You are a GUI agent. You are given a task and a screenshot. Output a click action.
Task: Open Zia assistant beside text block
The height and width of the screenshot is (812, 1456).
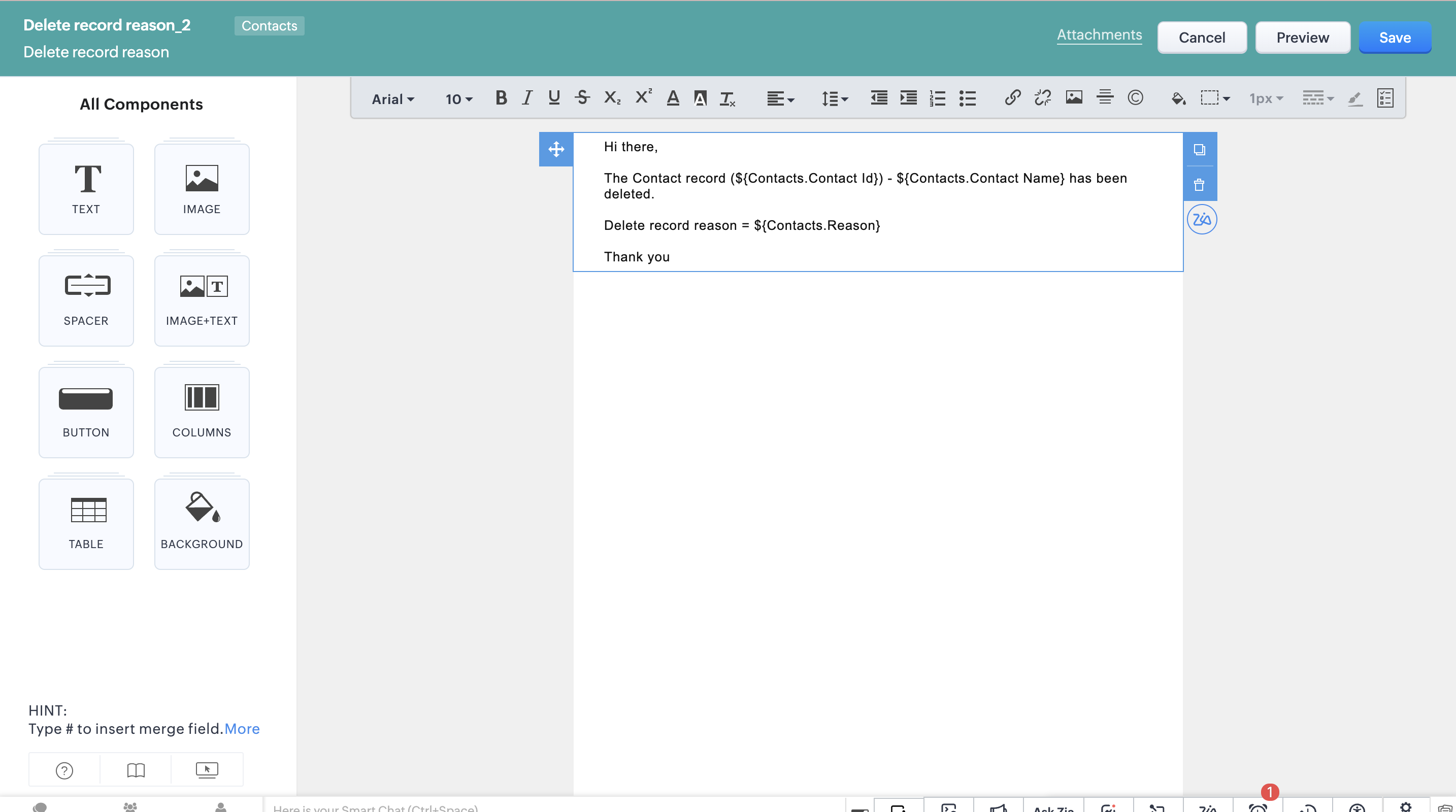point(1201,220)
